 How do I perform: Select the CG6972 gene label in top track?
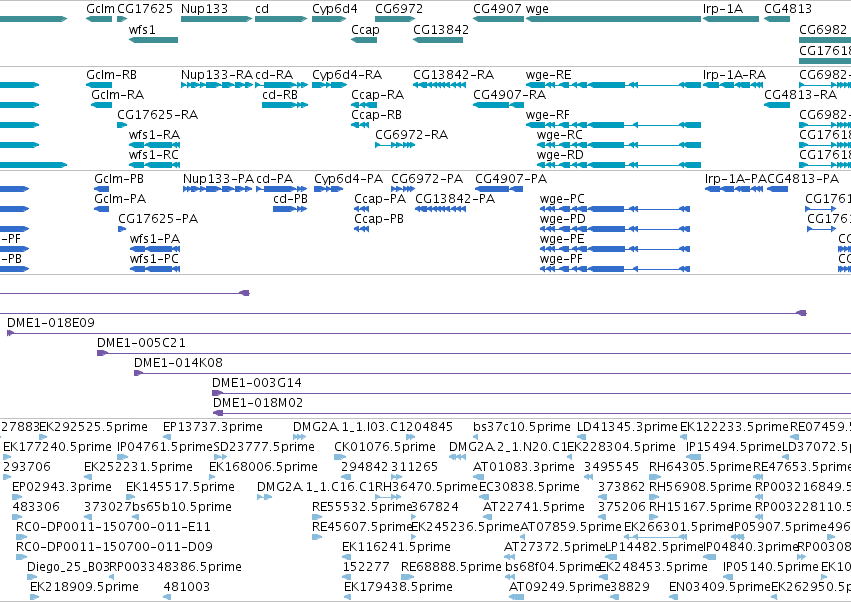click(398, 9)
